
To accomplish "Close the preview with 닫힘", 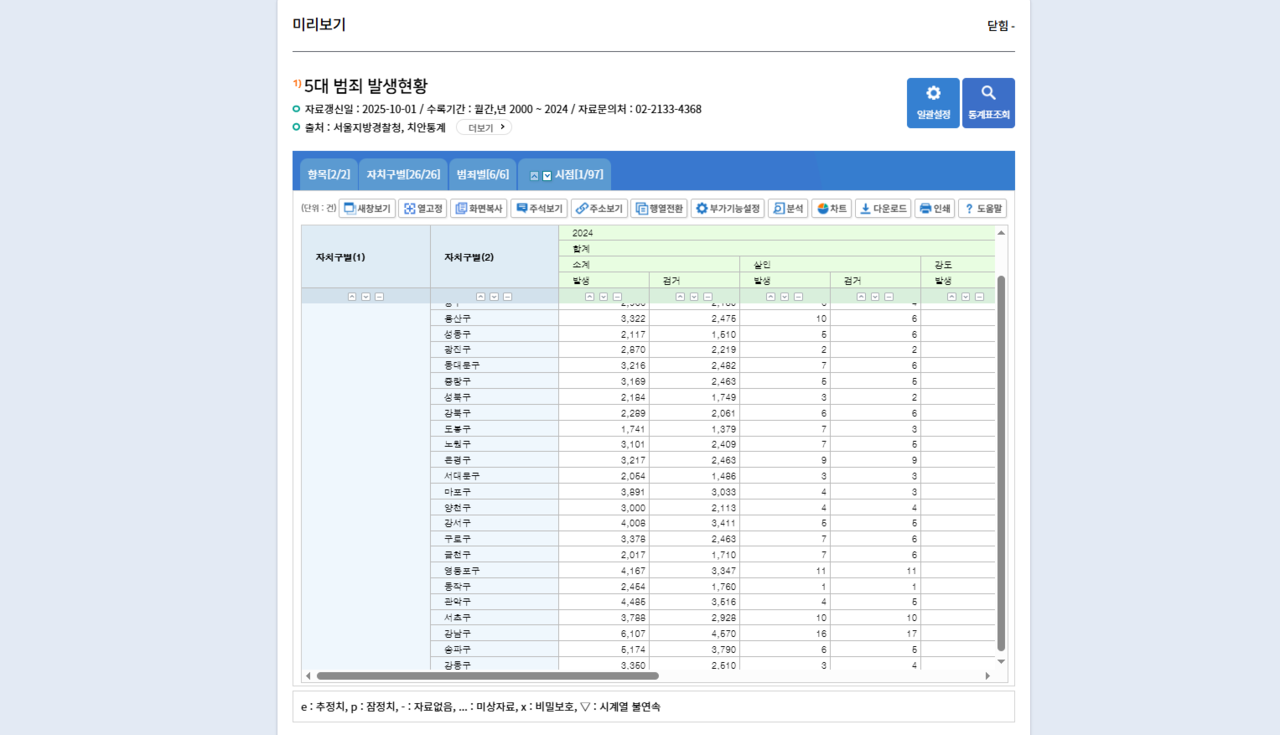I will point(1001,26).
